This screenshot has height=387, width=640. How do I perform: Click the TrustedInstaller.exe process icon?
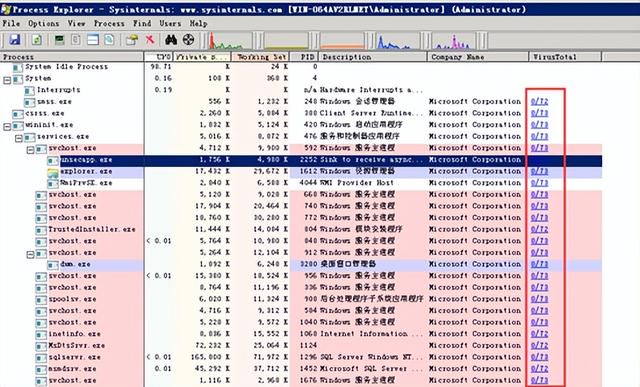click(41, 230)
